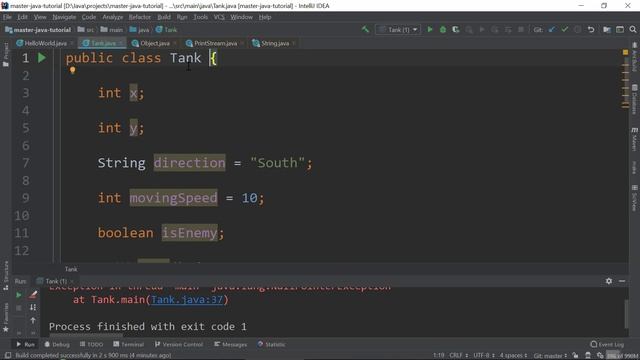640x360 pixels.
Task: Open the Ant Build side panel
Action: point(634,58)
